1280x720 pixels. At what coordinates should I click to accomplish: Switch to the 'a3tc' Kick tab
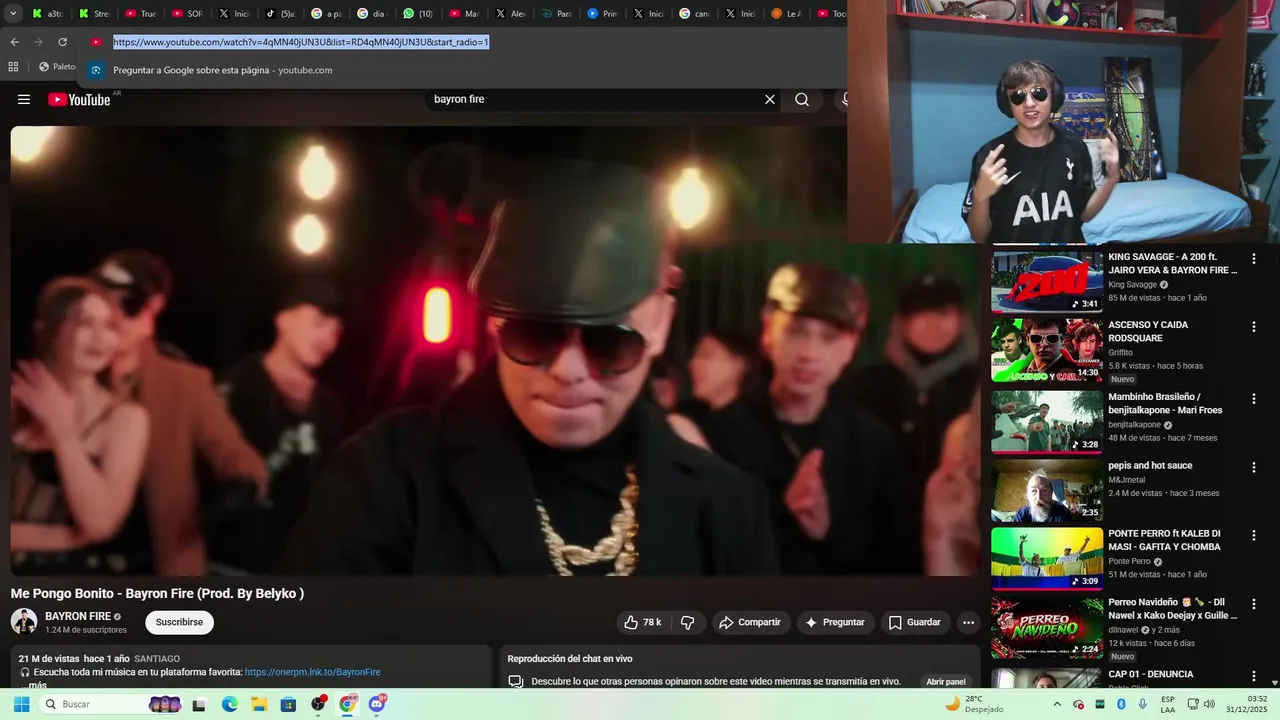click(x=47, y=14)
